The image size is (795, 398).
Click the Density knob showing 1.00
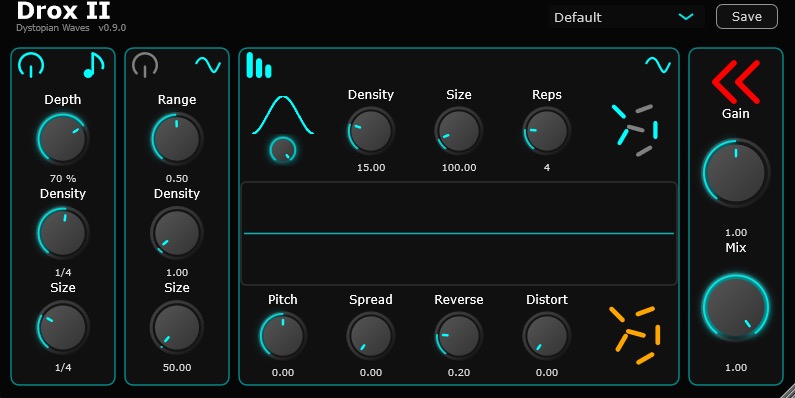click(x=177, y=232)
